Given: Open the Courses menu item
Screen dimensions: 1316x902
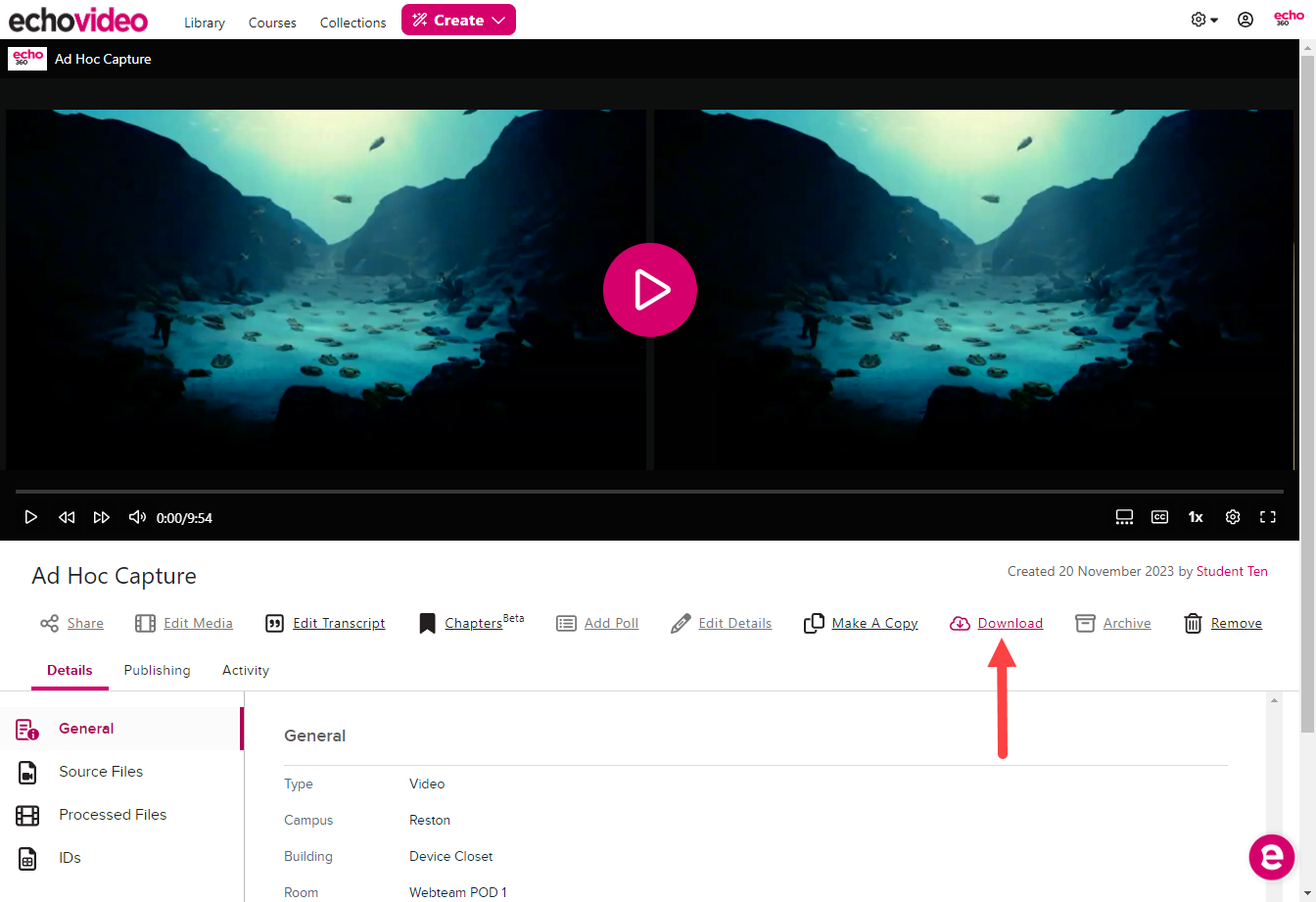Looking at the screenshot, I should (x=271, y=22).
